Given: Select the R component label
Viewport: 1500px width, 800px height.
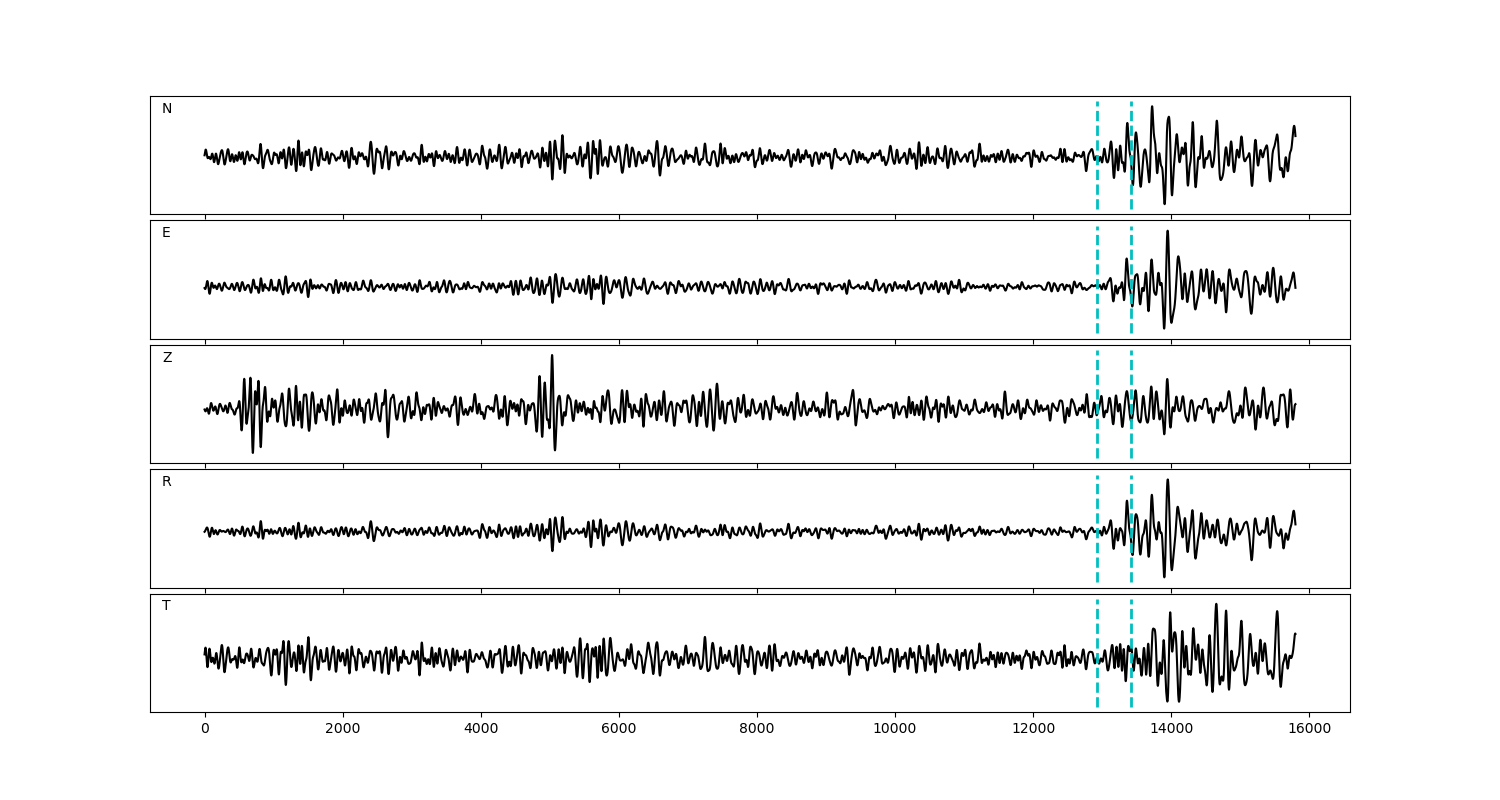Looking at the screenshot, I should click(167, 482).
